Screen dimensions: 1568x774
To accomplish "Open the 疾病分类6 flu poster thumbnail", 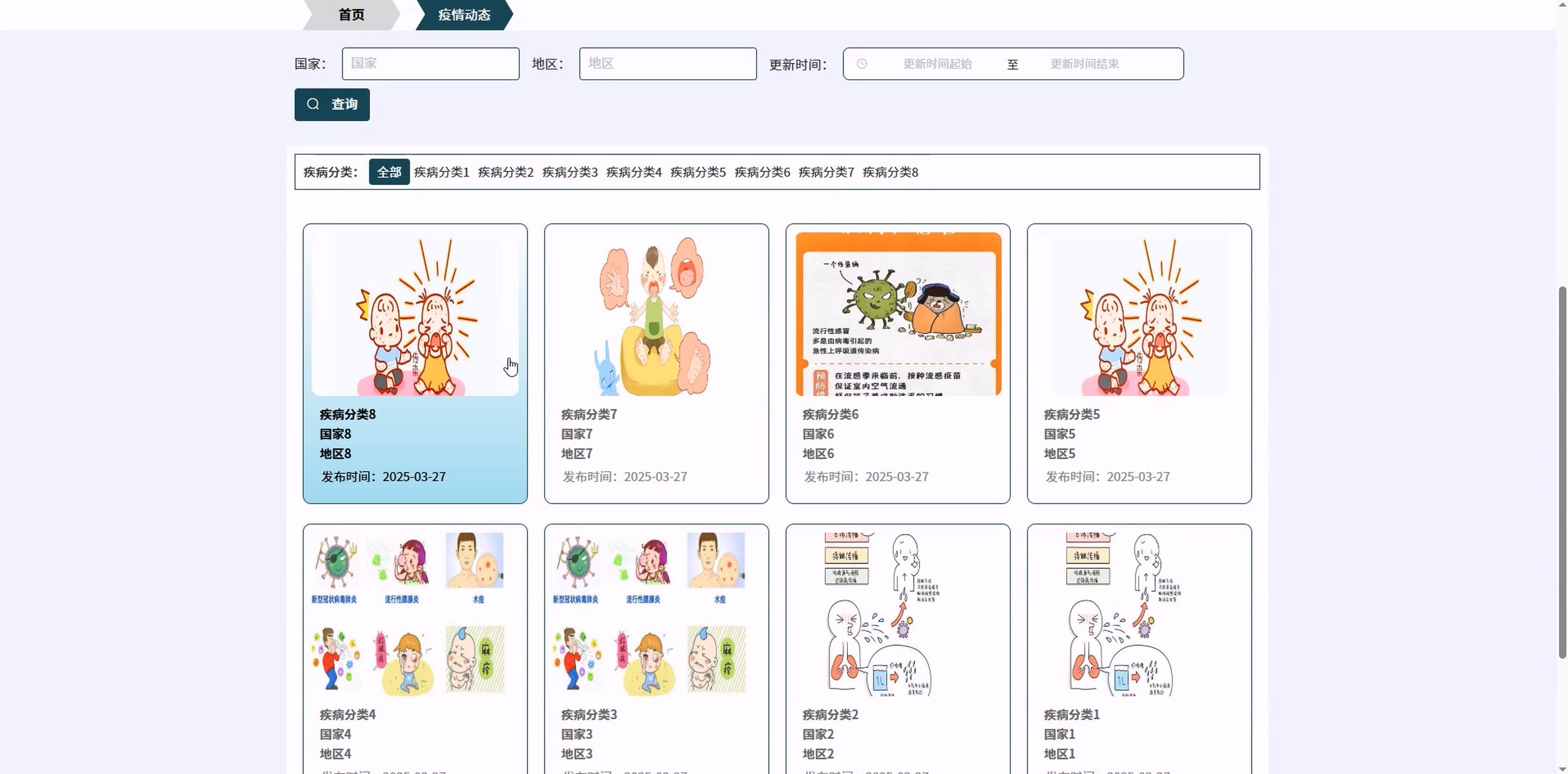I will (x=898, y=314).
